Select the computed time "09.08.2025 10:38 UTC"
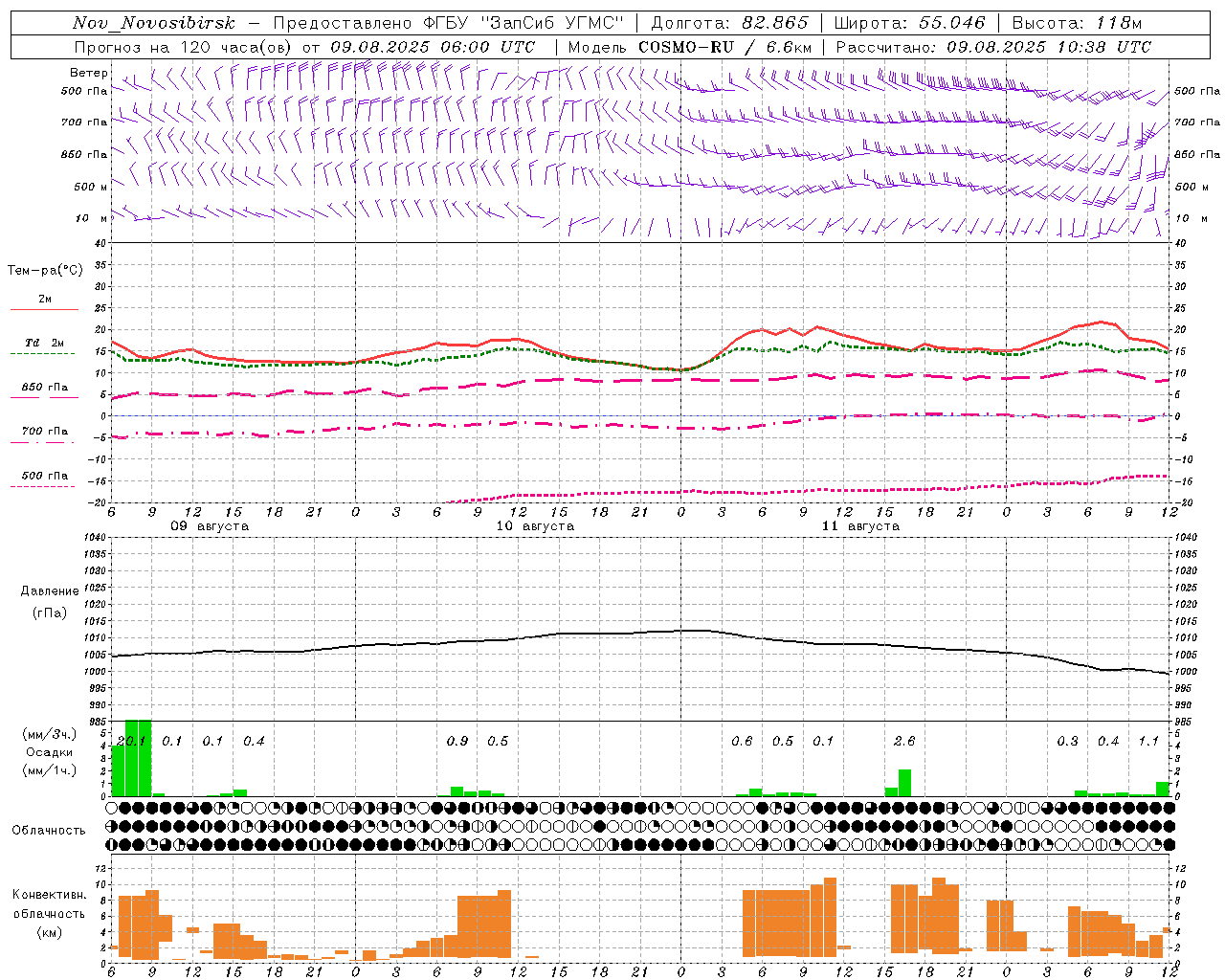Screen dimensions: 1225x980 1049,47
